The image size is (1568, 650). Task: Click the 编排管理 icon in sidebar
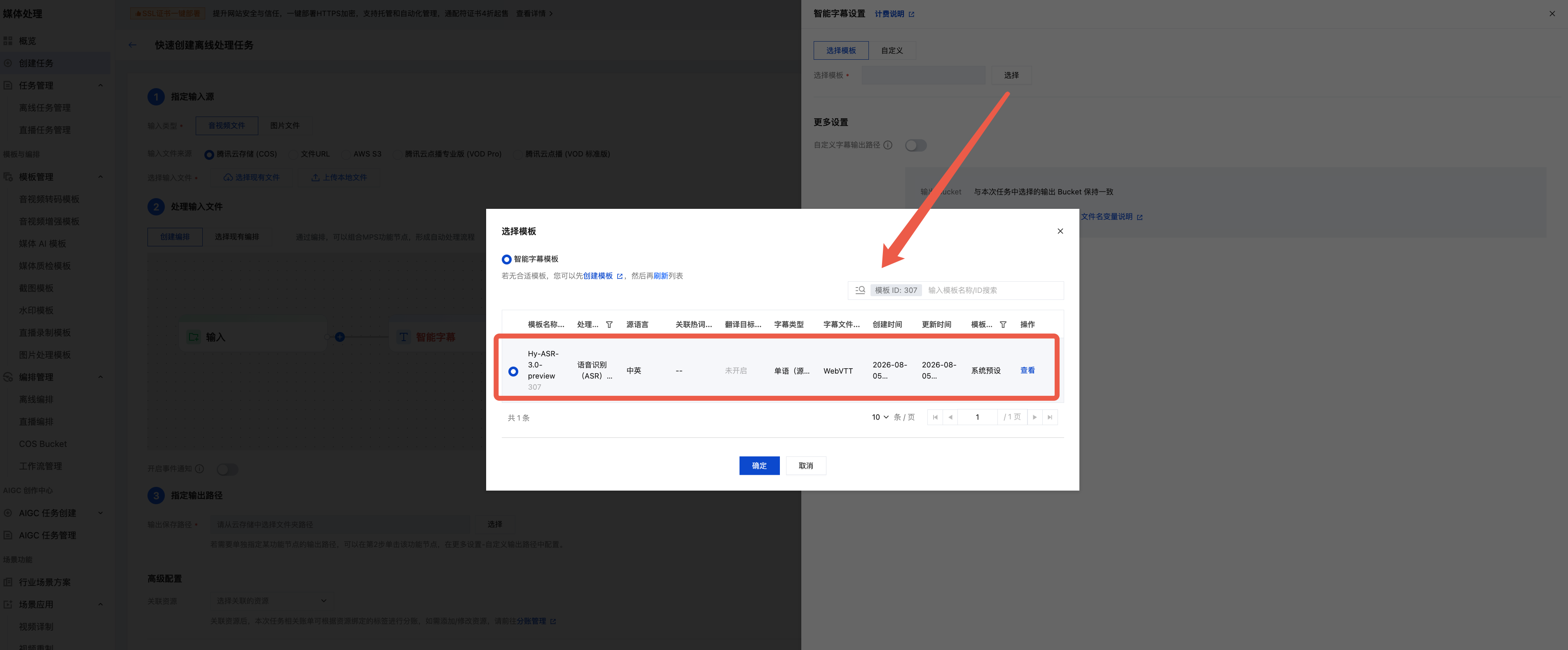tap(8, 377)
